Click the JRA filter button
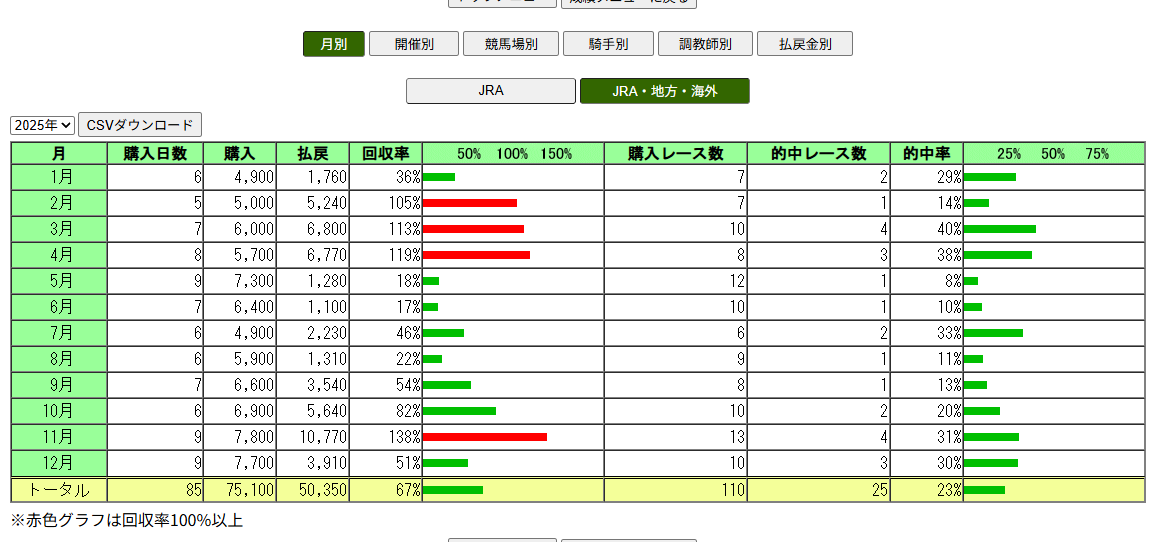 (490, 91)
